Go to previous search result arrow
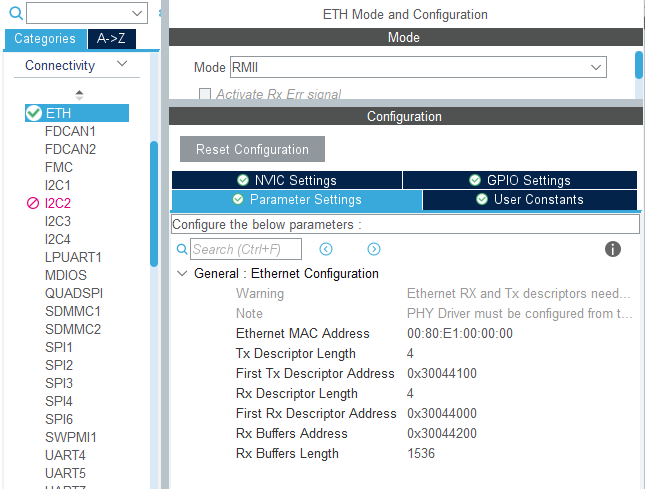 [x=326, y=249]
